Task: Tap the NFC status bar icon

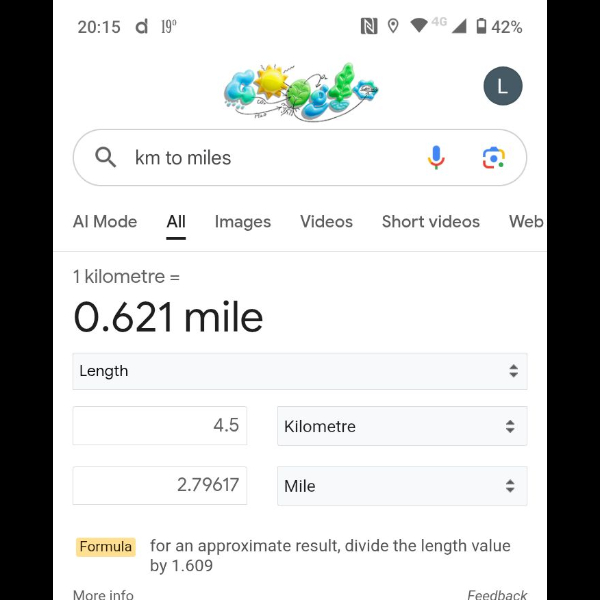Action: [x=369, y=27]
